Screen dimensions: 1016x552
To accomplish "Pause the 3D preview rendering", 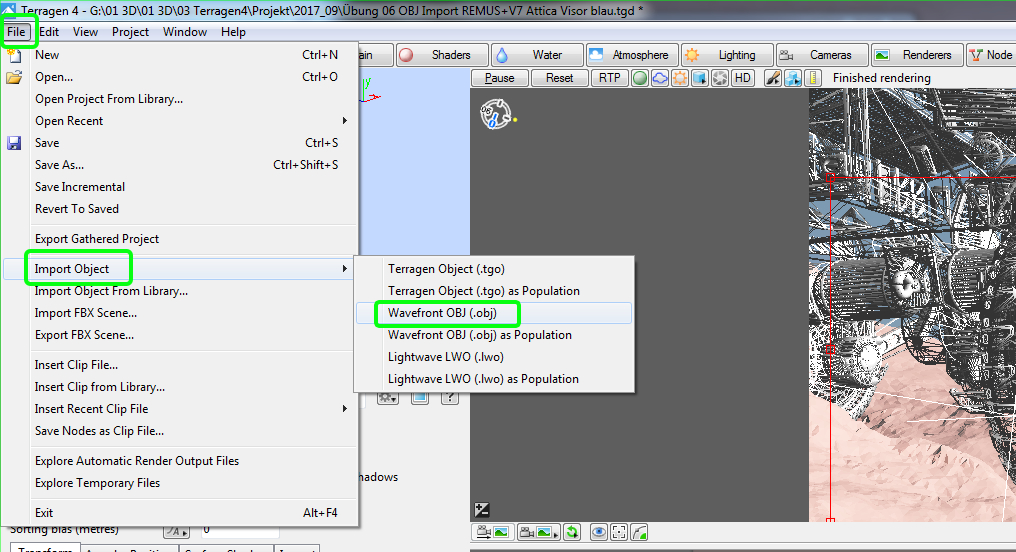I will (x=500, y=78).
